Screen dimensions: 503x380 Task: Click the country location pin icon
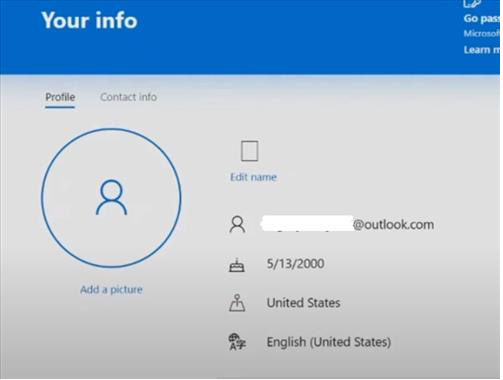237,303
